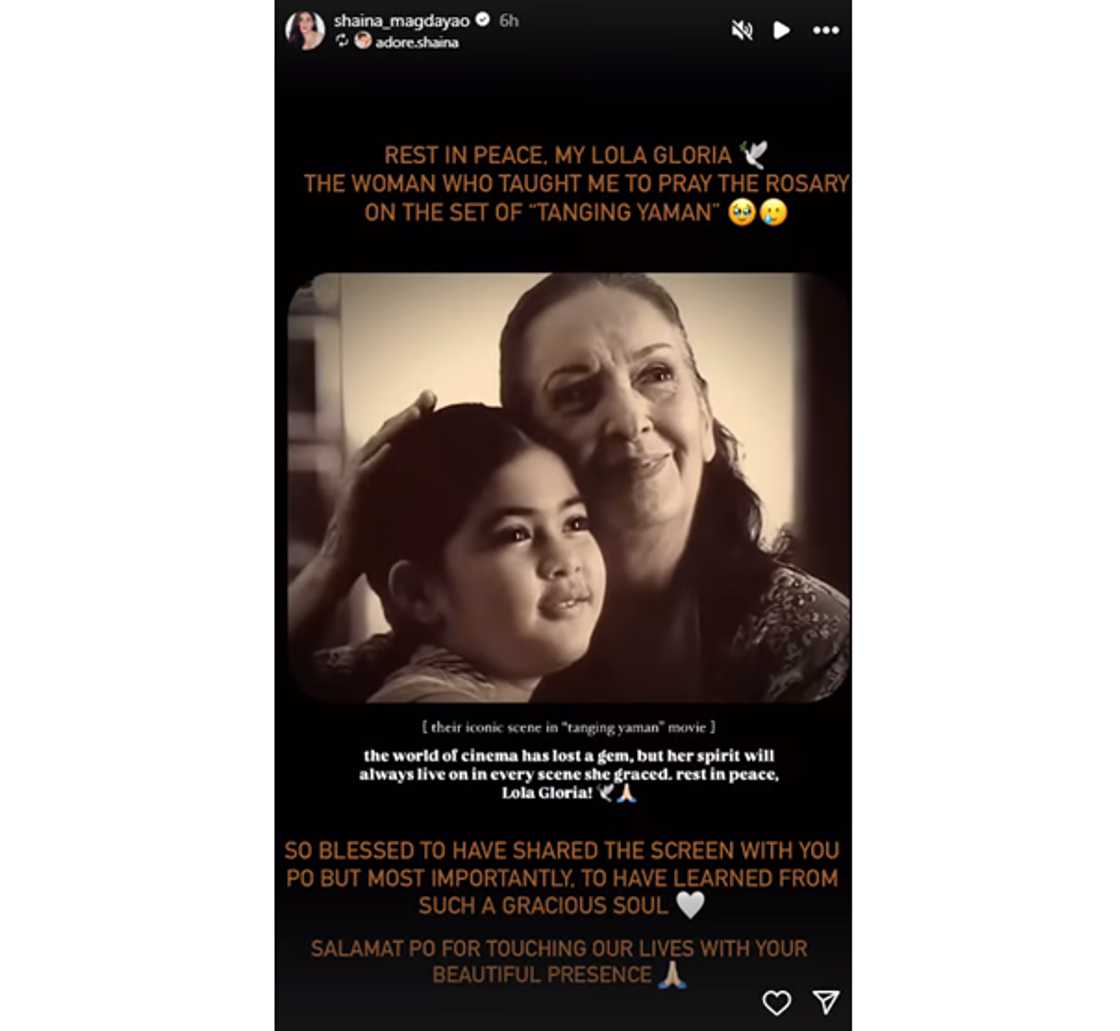Click the dove emoji after Lola Gloria

[754, 154]
